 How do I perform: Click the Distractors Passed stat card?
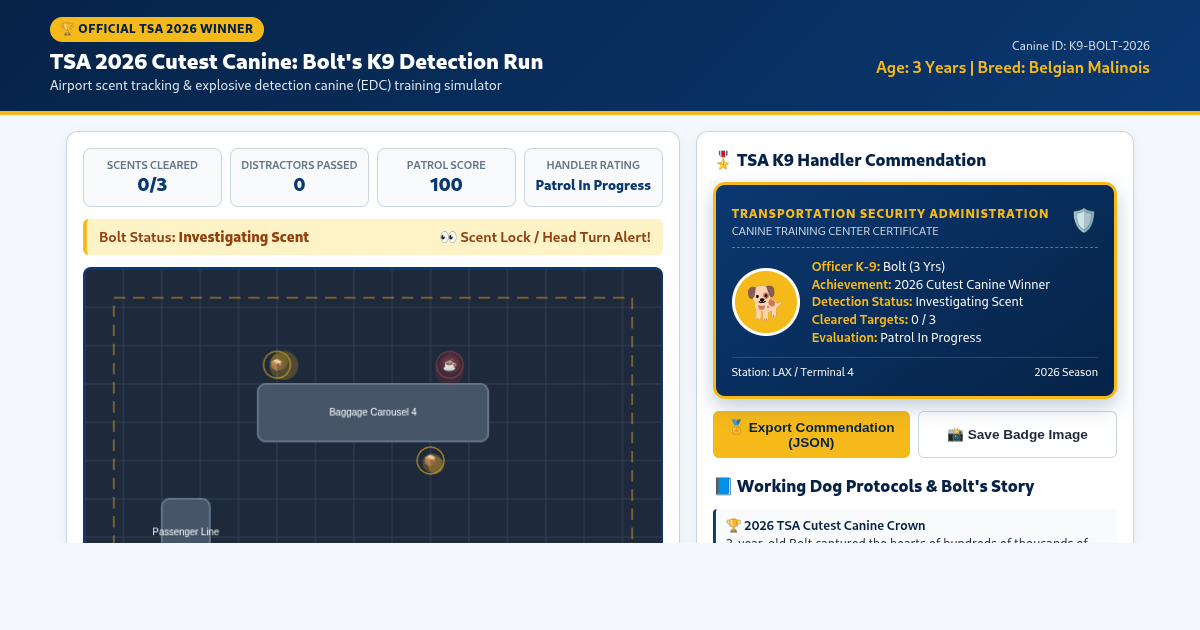click(299, 177)
